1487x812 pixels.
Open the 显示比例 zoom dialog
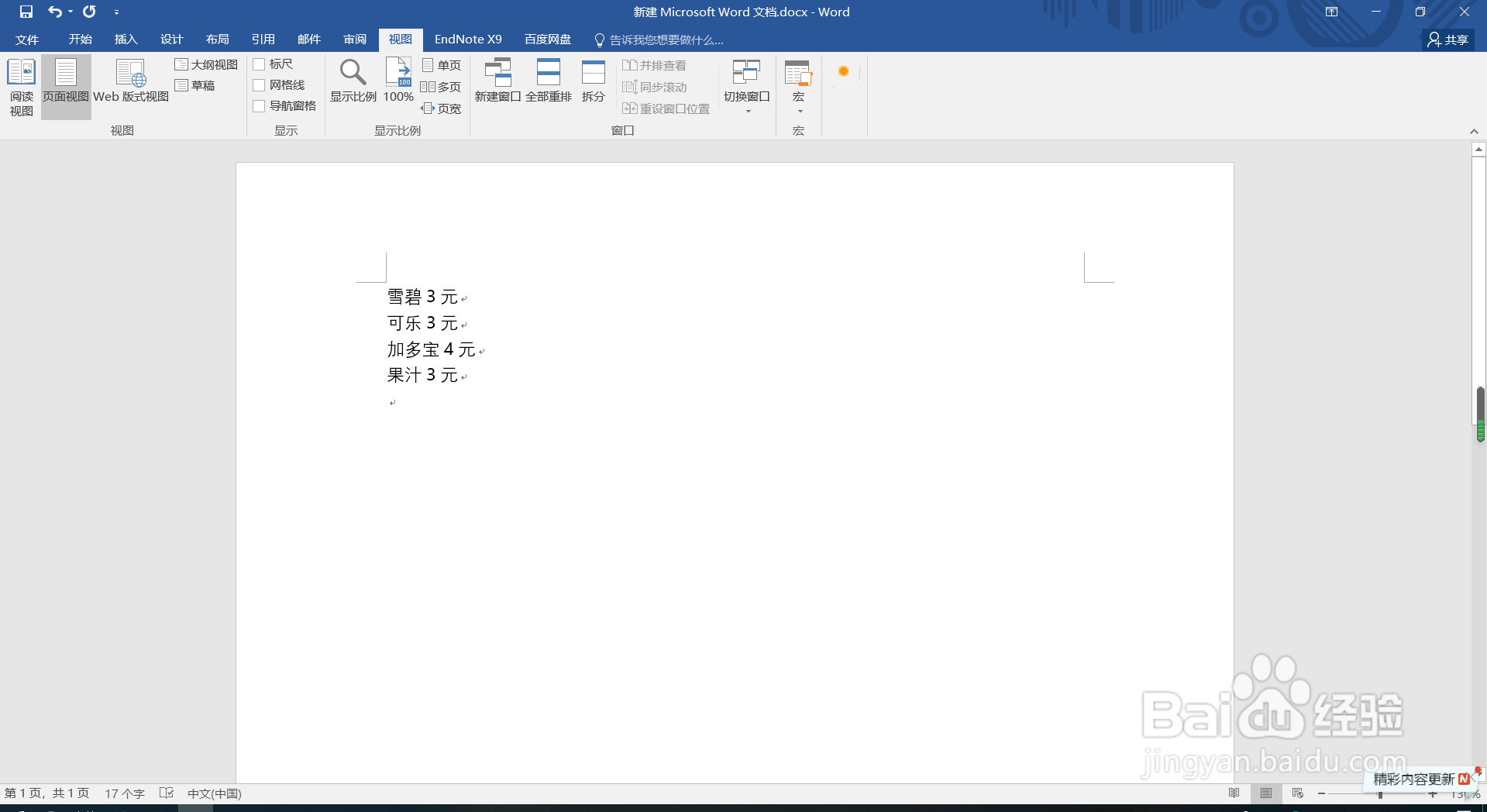pyautogui.click(x=353, y=80)
